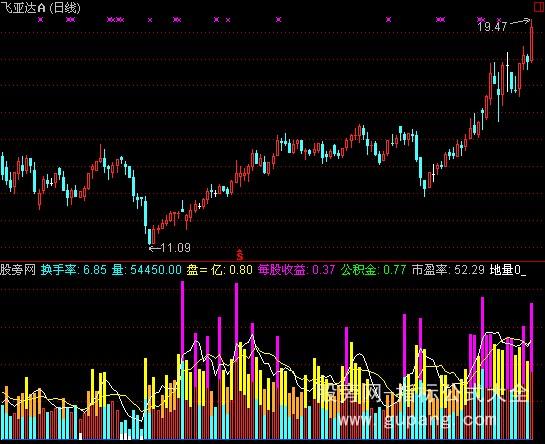
Task: Click the red S marker on the chart axis
Action: (239, 255)
